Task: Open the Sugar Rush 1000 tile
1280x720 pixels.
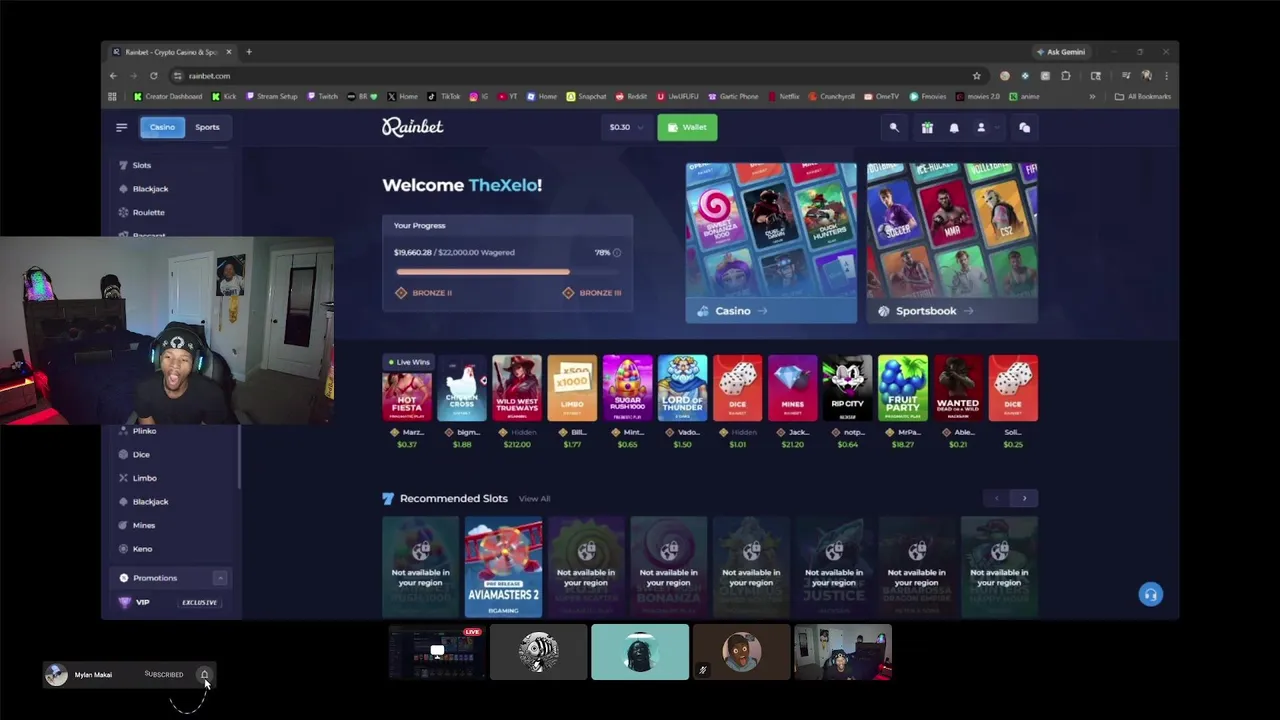Action: point(627,388)
